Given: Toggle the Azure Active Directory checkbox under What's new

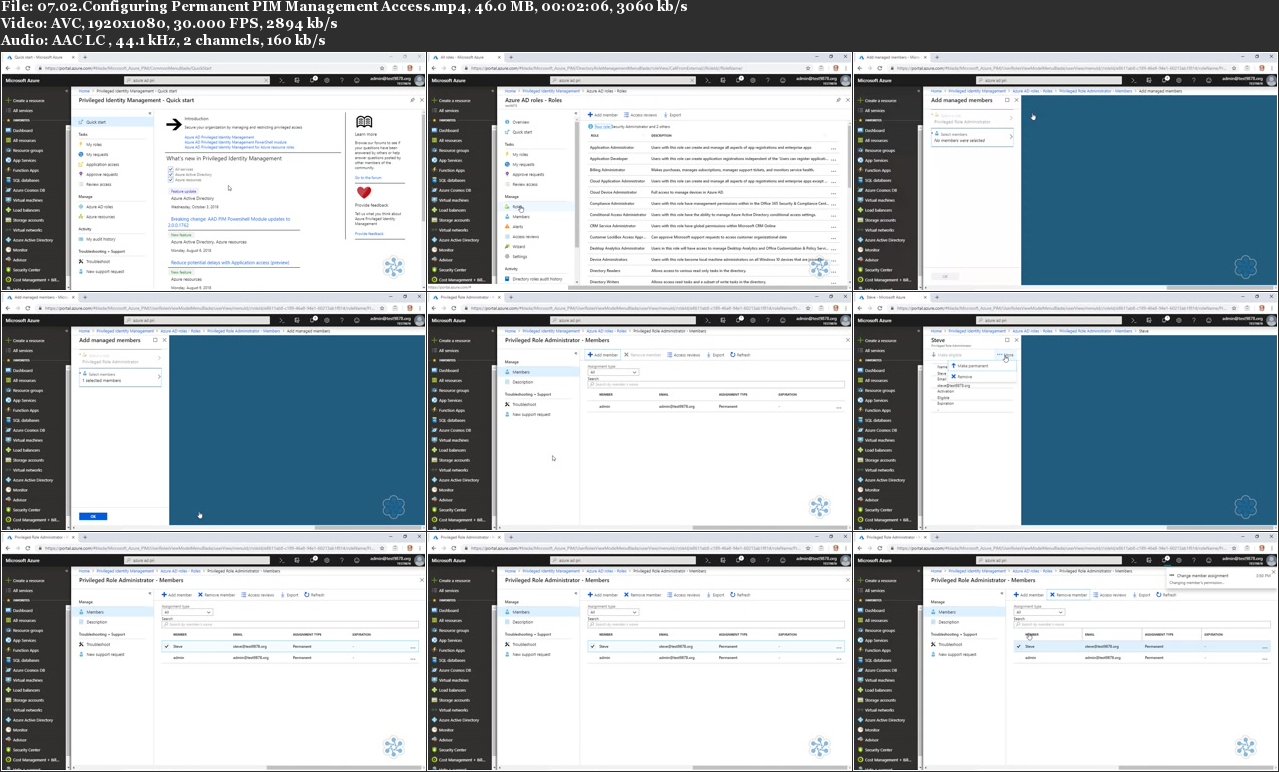Looking at the screenshot, I should [172, 174].
